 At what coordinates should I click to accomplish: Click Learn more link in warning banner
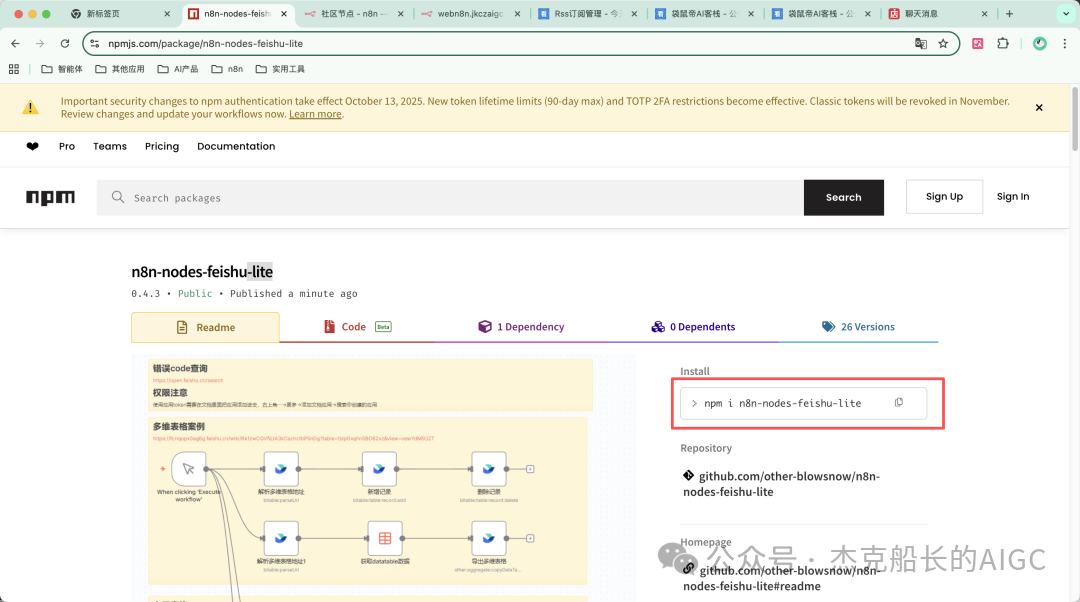pyautogui.click(x=315, y=114)
